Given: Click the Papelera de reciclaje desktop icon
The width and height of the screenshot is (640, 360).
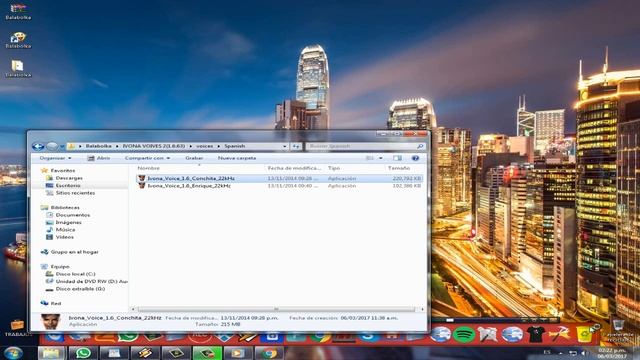Looking at the screenshot, I should click(x=619, y=330).
